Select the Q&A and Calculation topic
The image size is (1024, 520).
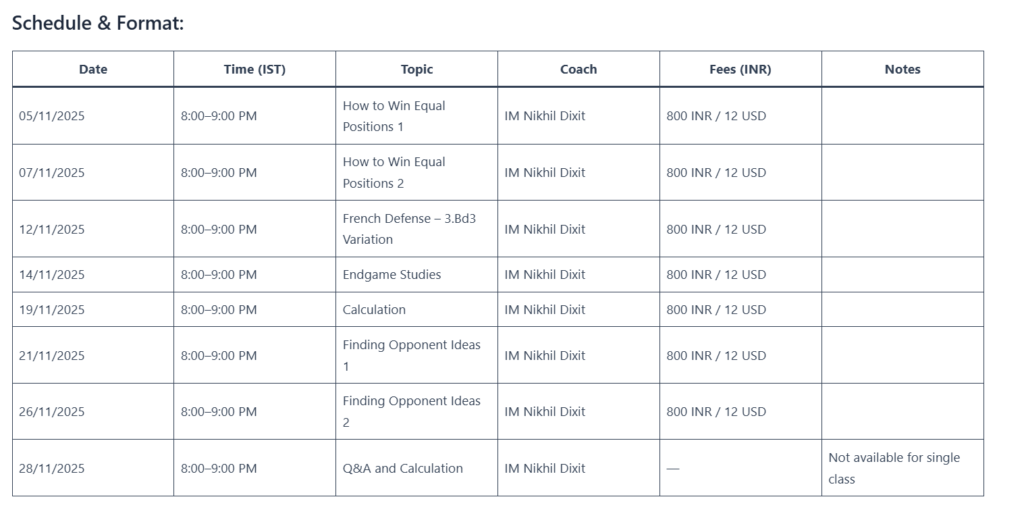point(402,468)
